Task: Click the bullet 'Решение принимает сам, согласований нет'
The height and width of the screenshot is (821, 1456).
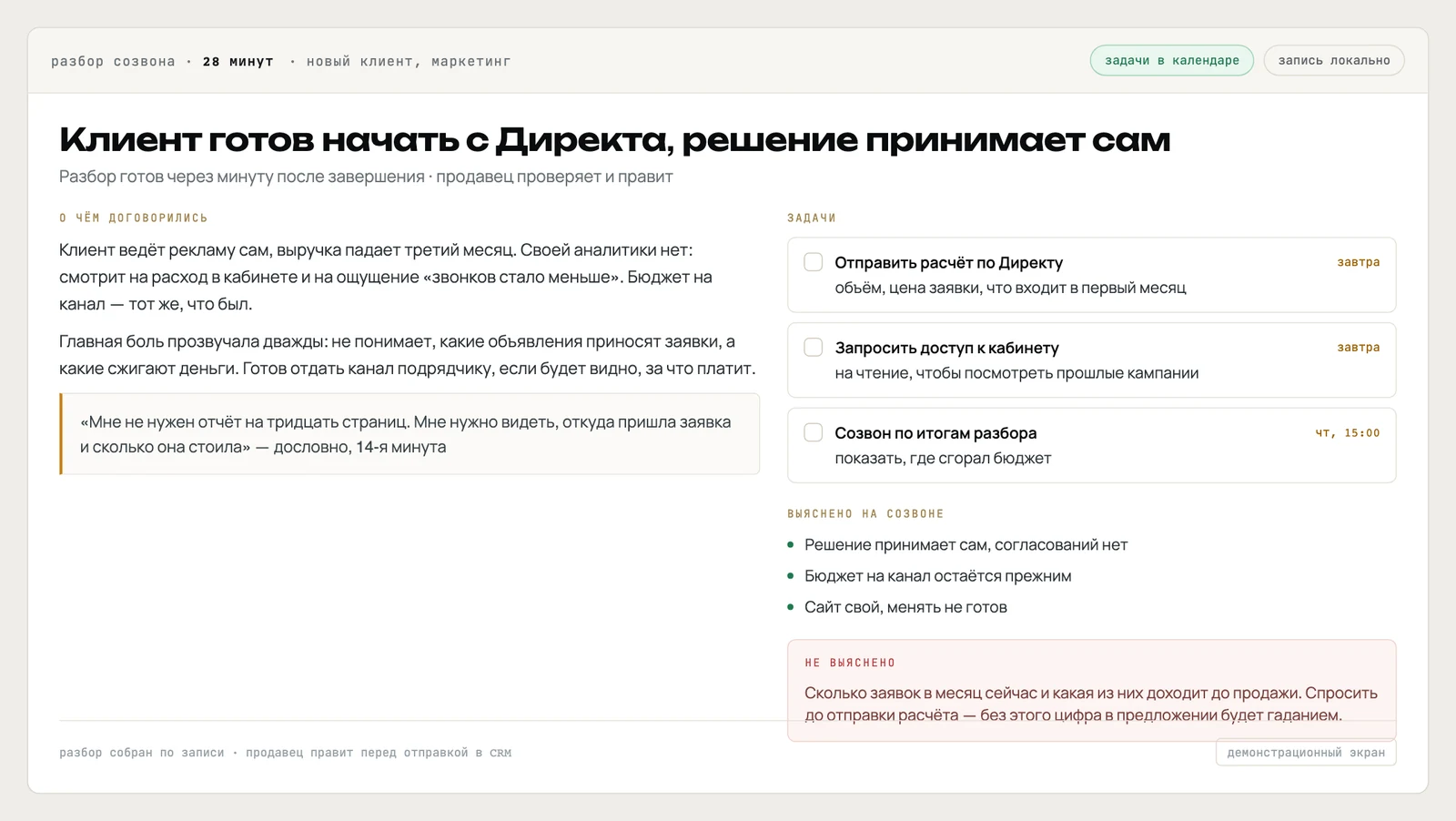Action: pos(966,545)
